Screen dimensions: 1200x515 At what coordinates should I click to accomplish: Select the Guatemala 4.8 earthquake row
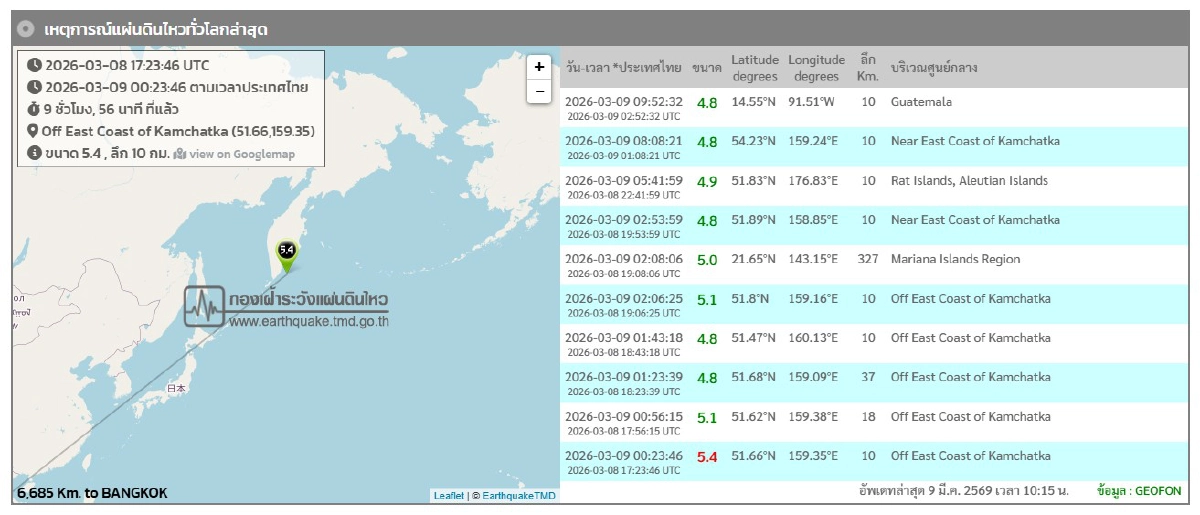pyautogui.click(x=870, y=107)
